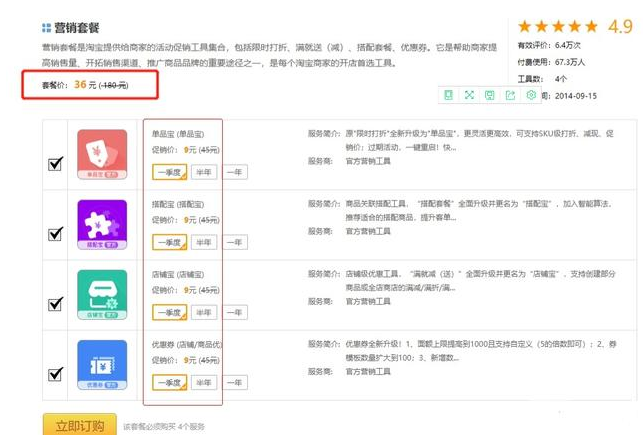Click 官方营销工具 provider in 搭配宝 row
Image resolution: width=643 pixels, height=445 pixels.
pyautogui.click(x=368, y=231)
